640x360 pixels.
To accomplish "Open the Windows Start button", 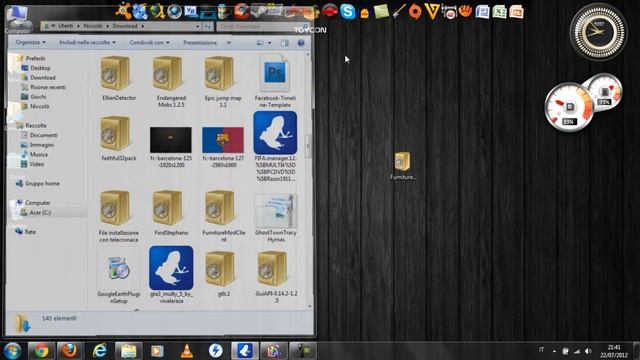I will [x=12, y=351].
